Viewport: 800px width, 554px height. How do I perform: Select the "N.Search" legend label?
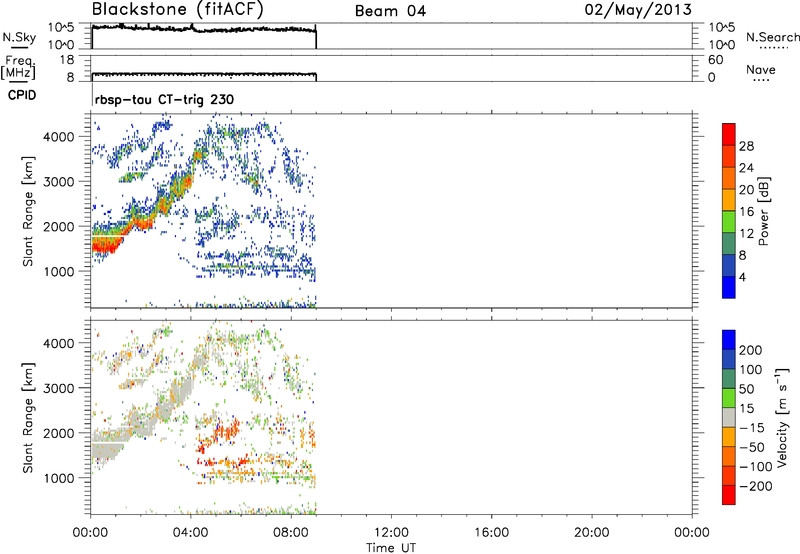pyautogui.click(x=772, y=37)
